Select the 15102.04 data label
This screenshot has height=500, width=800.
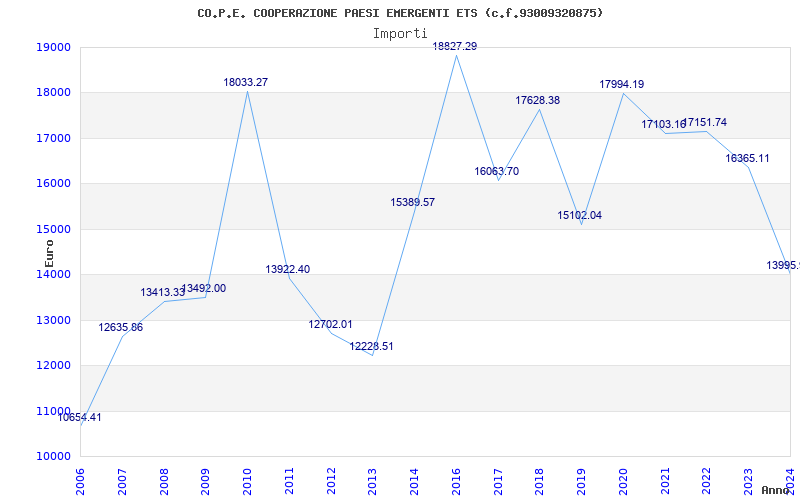click(580, 215)
